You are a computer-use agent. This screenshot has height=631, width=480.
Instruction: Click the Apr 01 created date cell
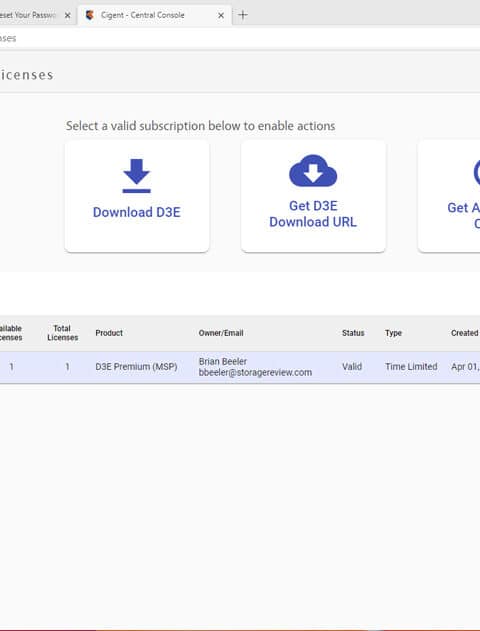click(466, 367)
